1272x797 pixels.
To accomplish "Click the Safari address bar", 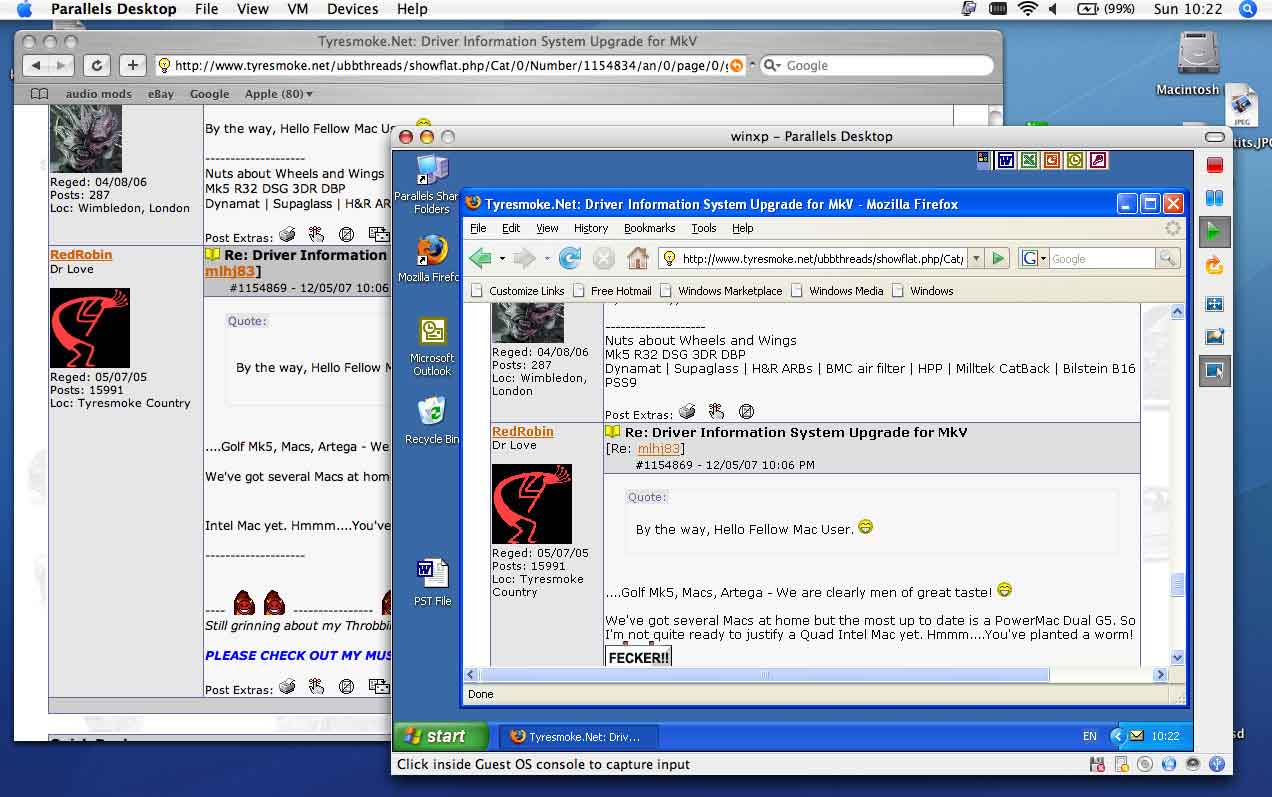I will coord(450,66).
